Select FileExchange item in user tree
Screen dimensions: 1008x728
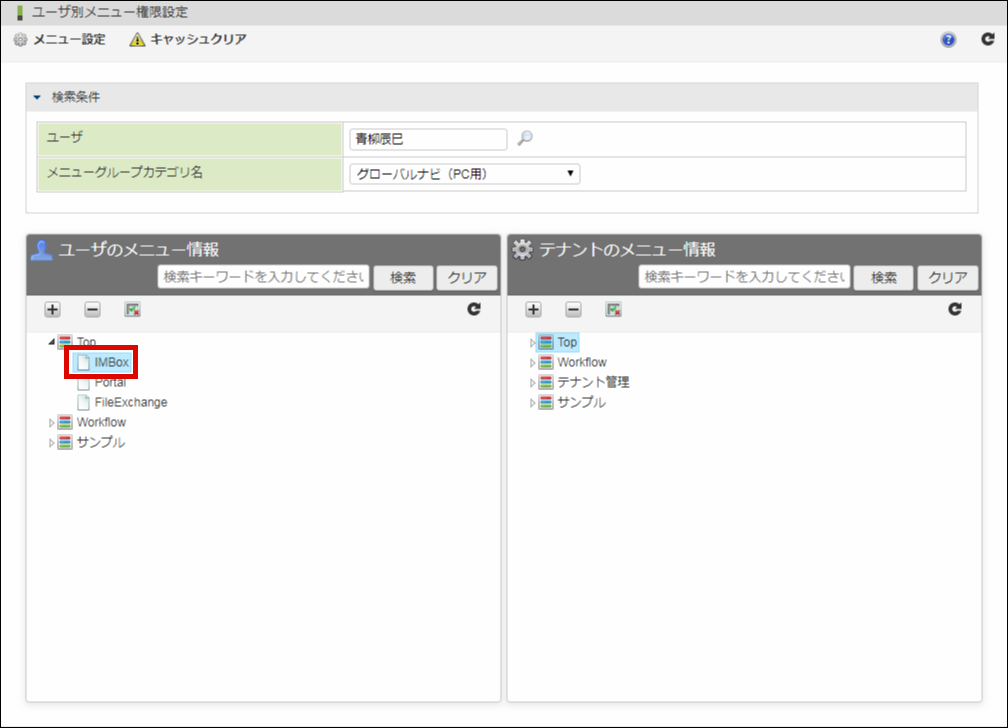[131, 403]
